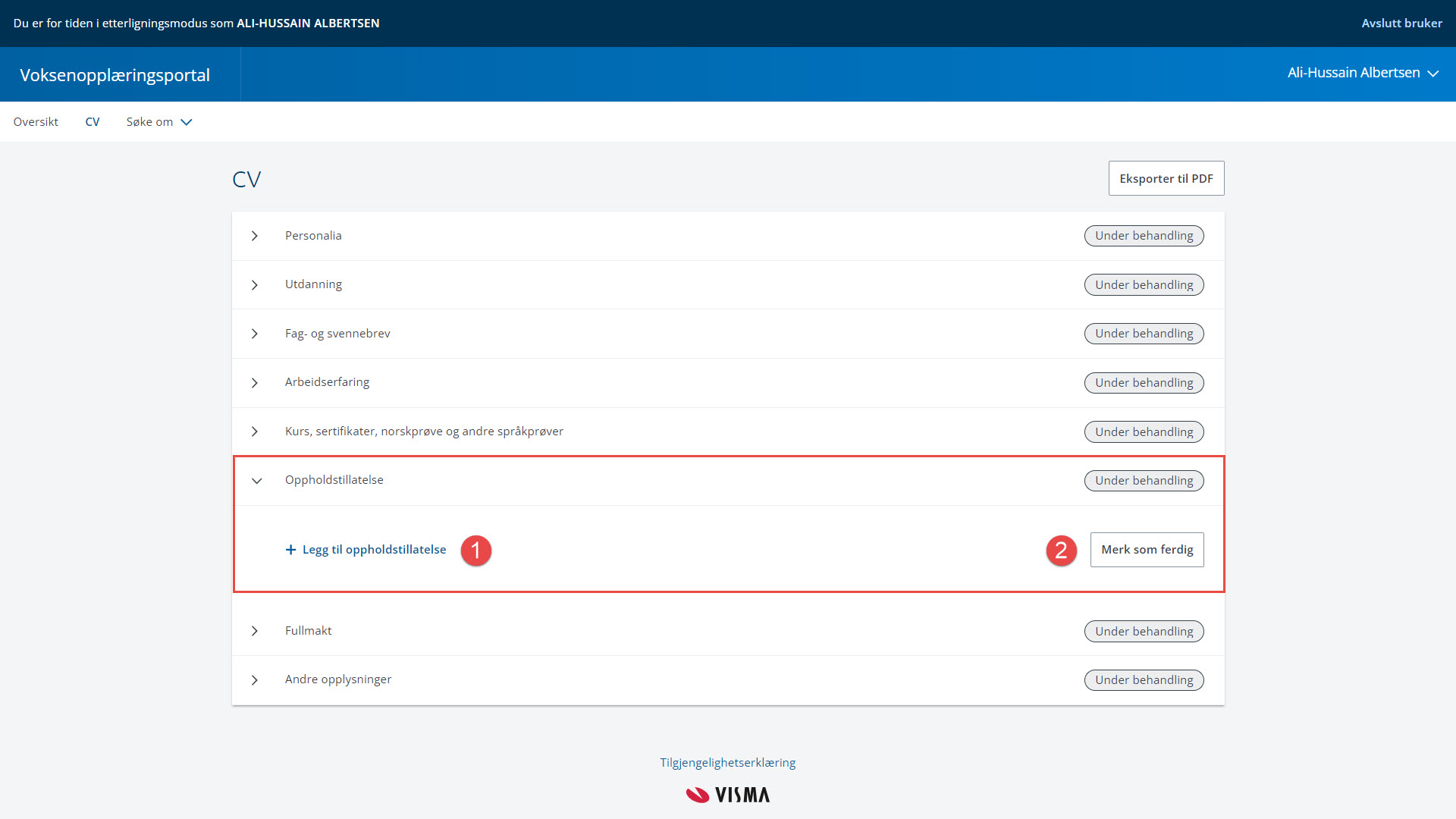Click the Kurs, sertifikater, norskprøve row label

pyautogui.click(x=424, y=431)
